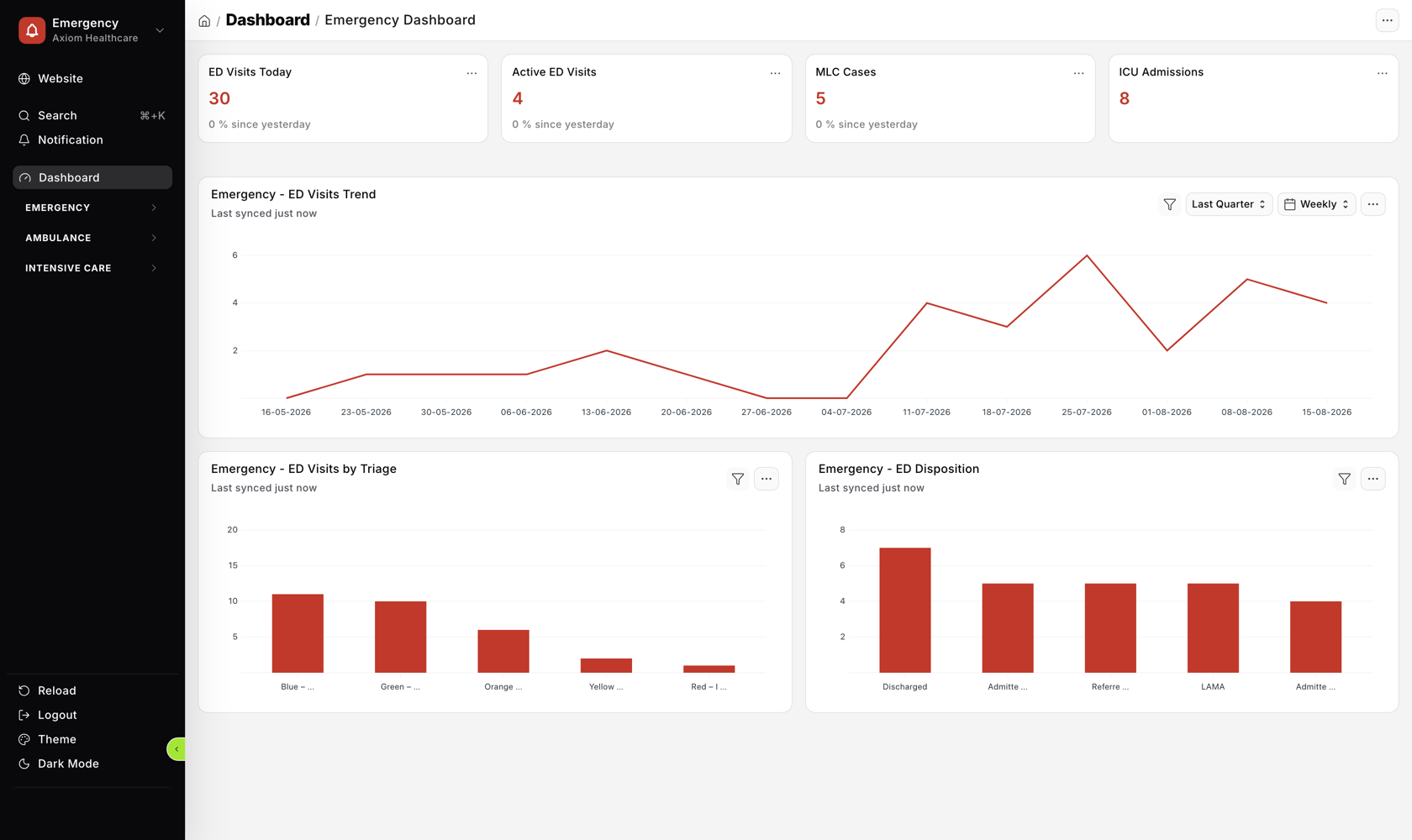1412x840 pixels.
Task: Open ED Visits by Triage options menu
Action: tap(766, 479)
